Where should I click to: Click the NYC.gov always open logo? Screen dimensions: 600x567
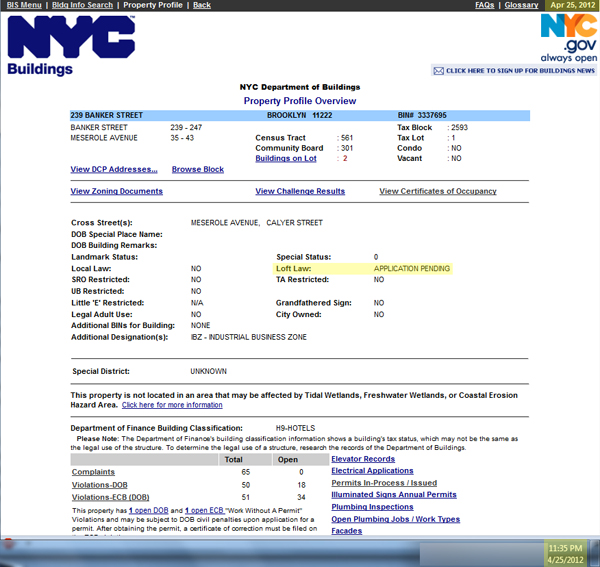pyautogui.click(x=569, y=39)
